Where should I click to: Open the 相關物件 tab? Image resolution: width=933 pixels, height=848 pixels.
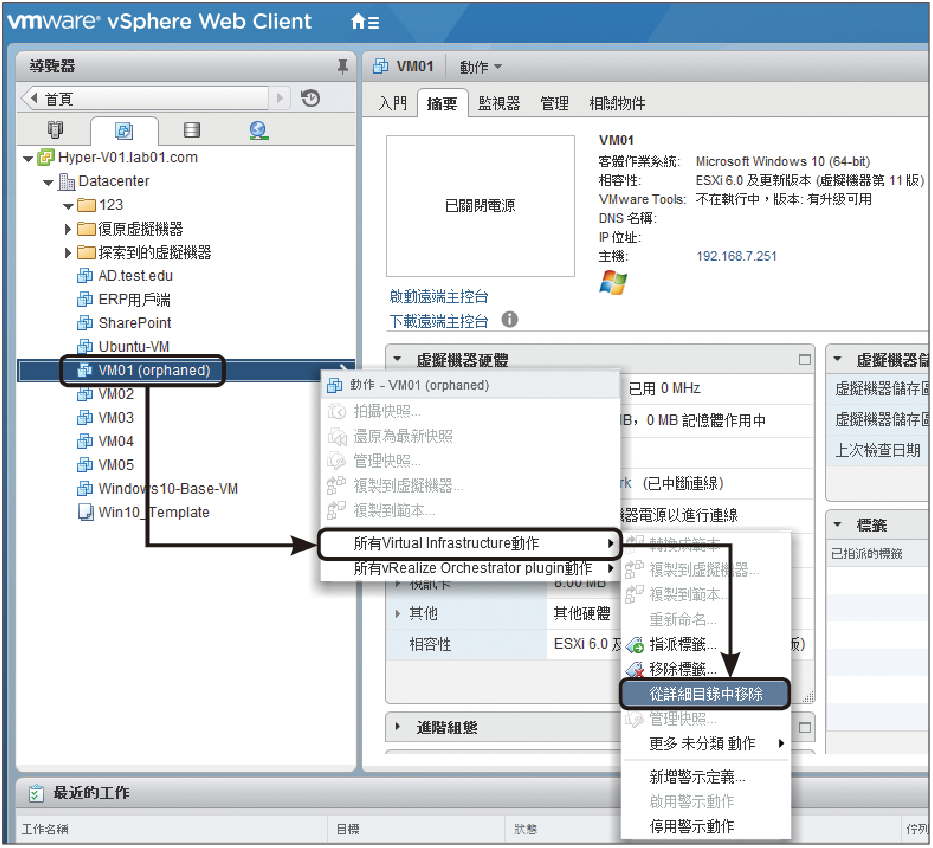coord(617,103)
